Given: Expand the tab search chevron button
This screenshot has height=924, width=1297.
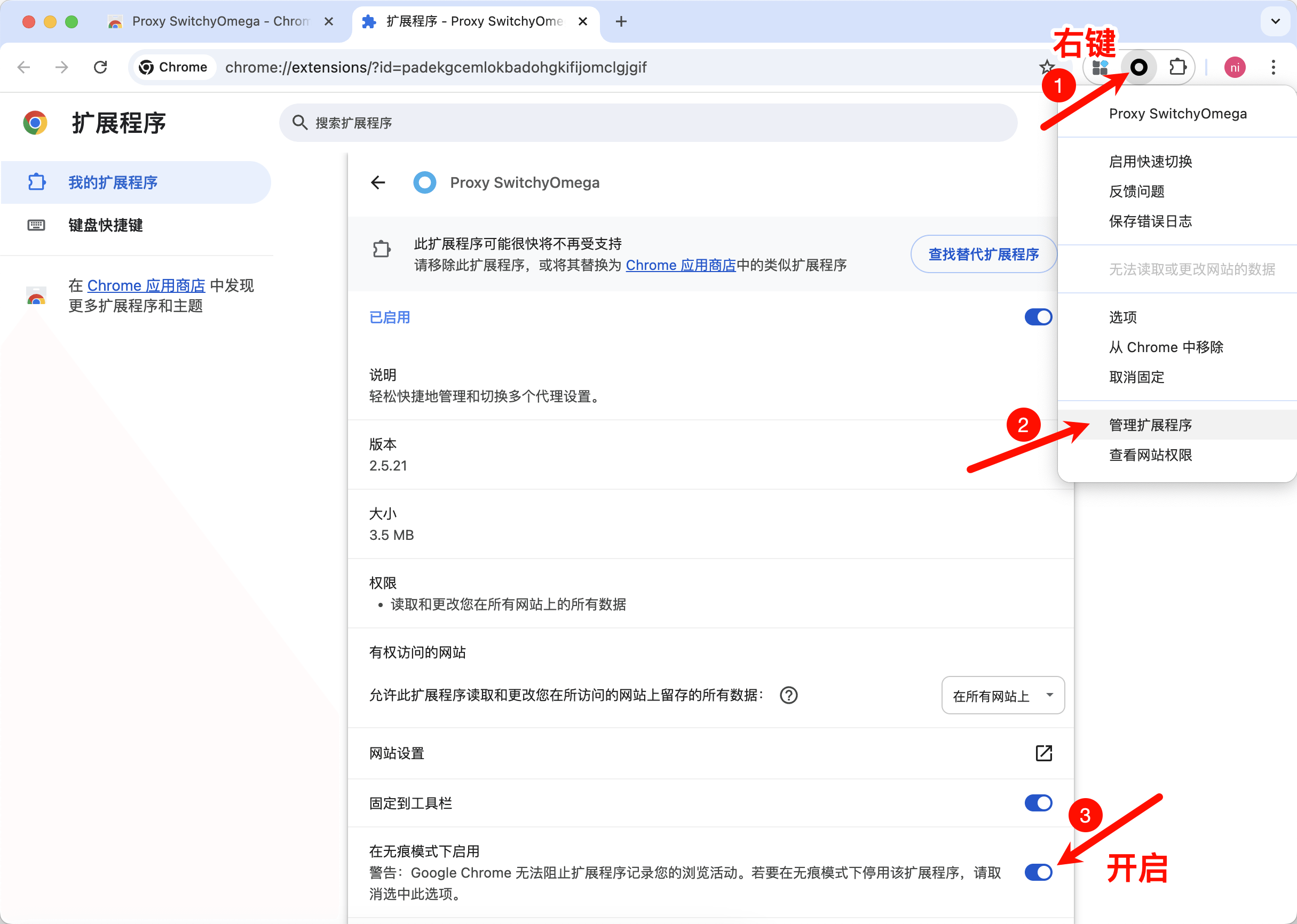Looking at the screenshot, I should [1275, 22].
